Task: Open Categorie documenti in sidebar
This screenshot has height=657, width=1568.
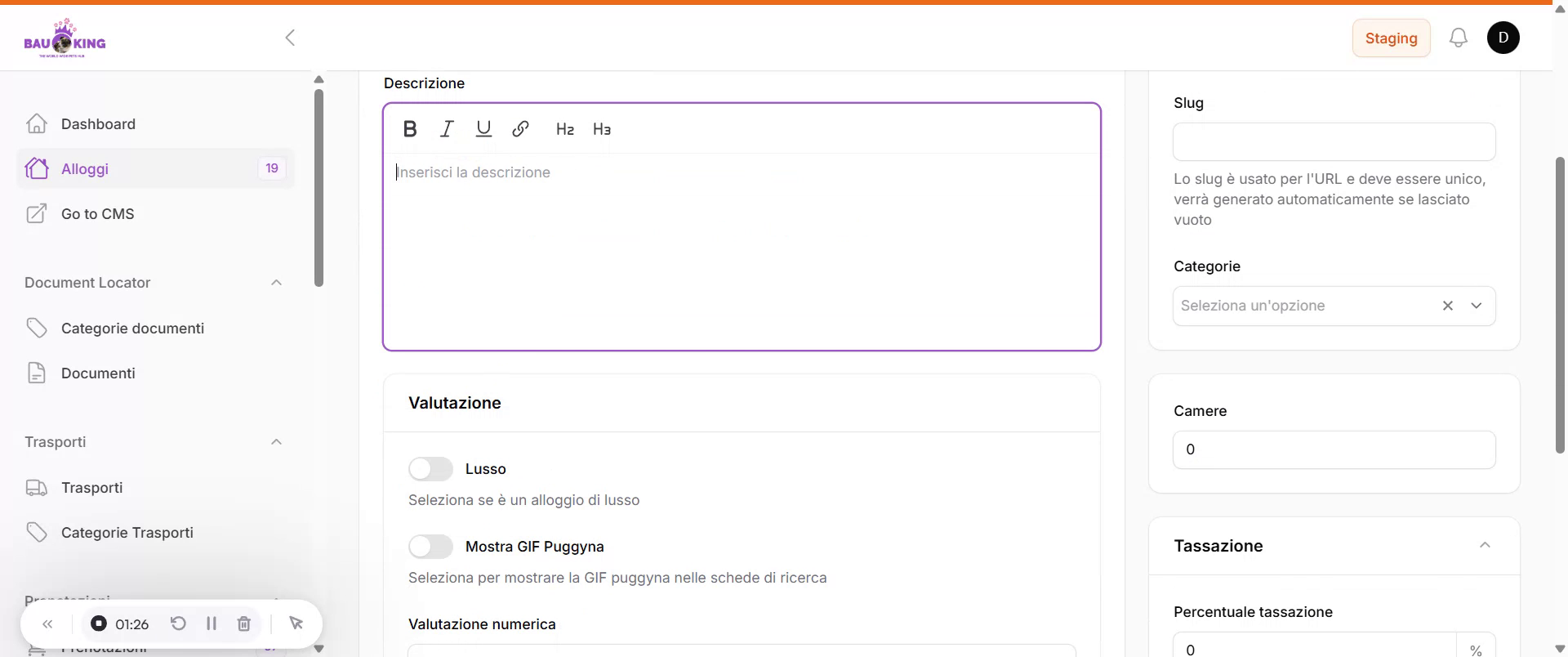Action: point(155,328)
